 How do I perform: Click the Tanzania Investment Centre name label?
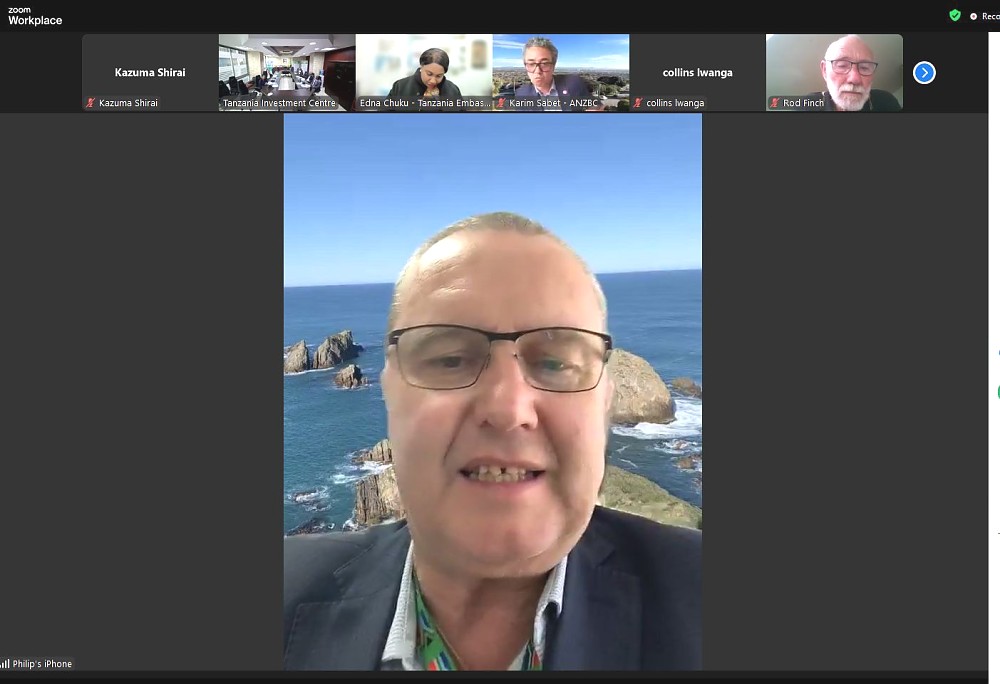pyautogui.click(x=279, y=103)
